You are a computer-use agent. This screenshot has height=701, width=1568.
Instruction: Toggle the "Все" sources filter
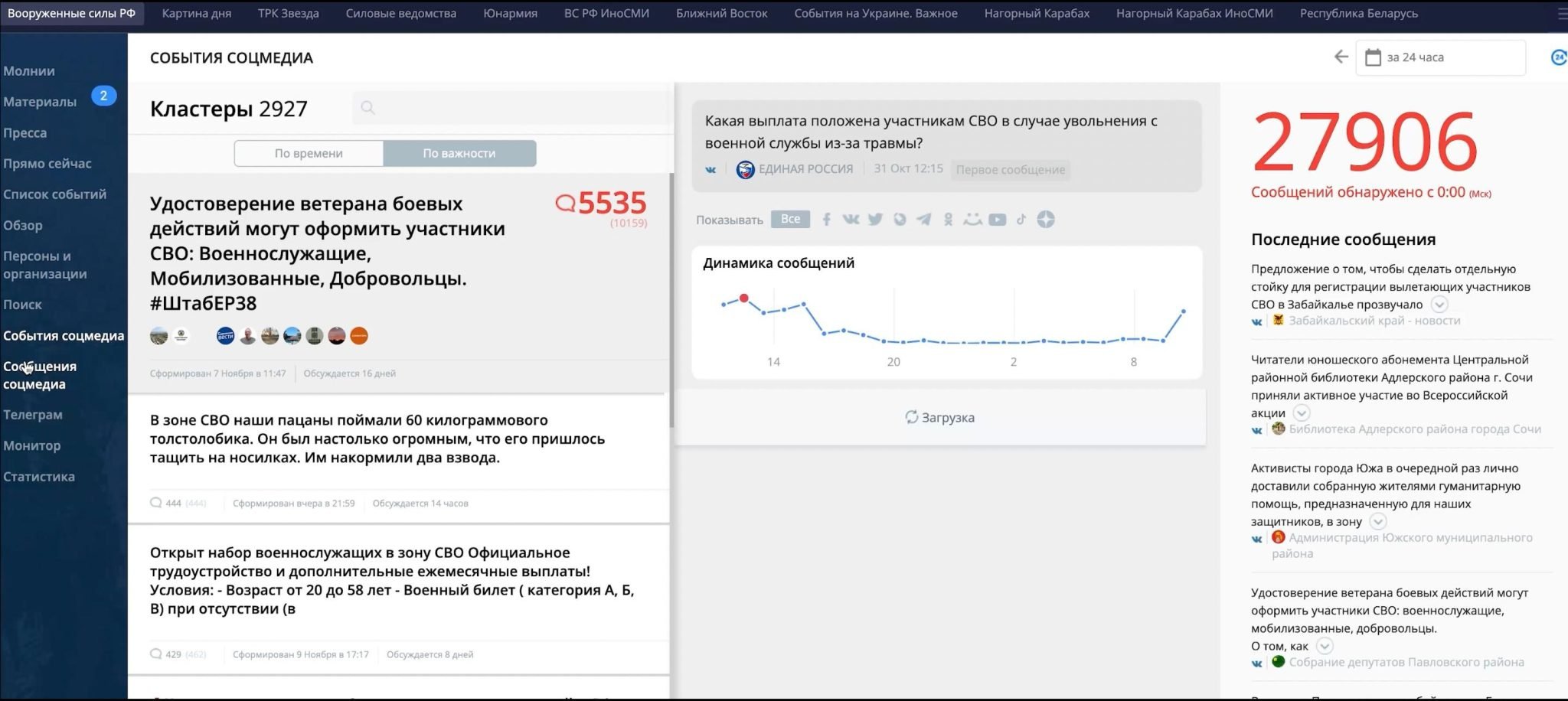(x=790, y=220)
